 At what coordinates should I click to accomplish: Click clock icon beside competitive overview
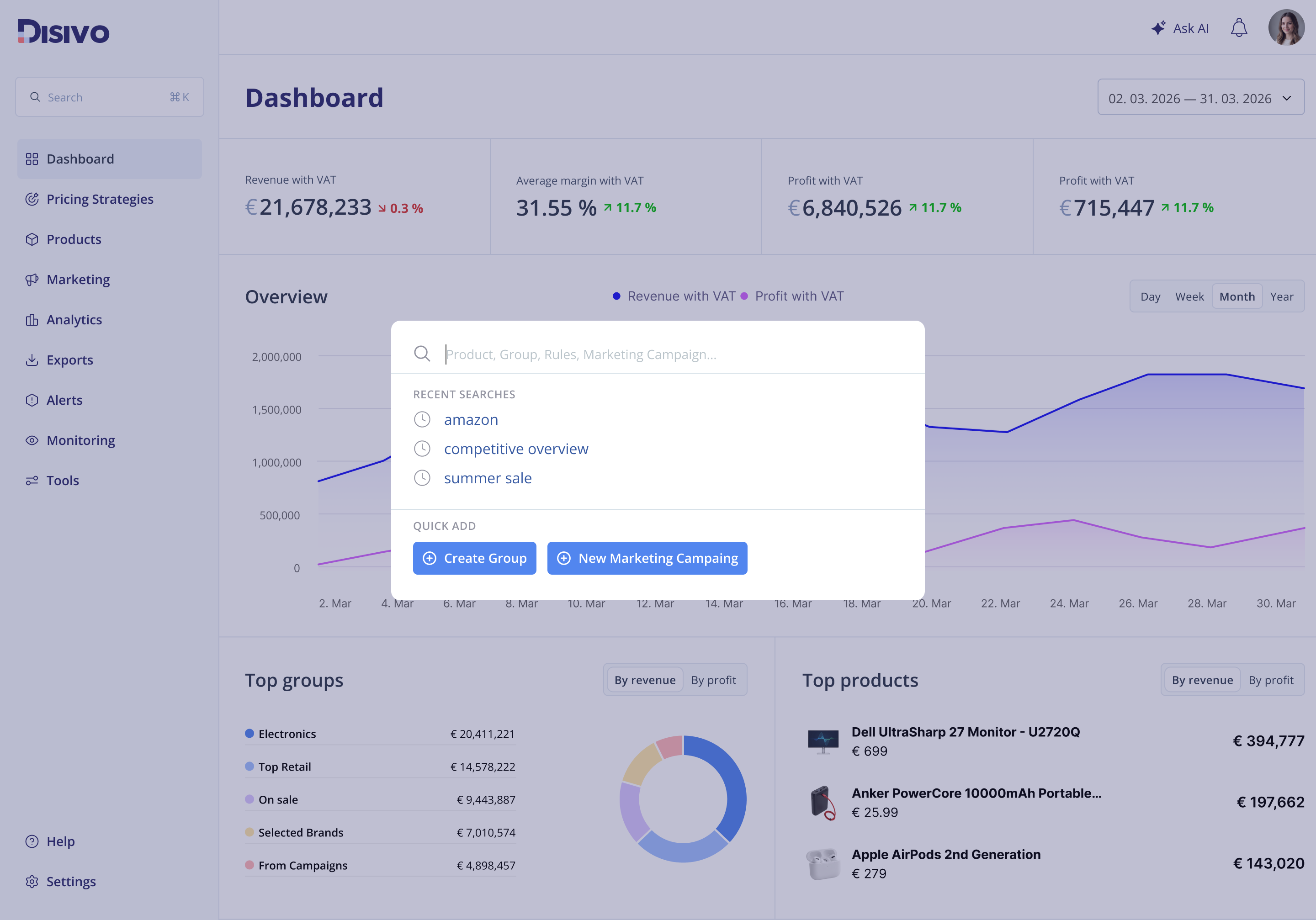coord(422,449)
